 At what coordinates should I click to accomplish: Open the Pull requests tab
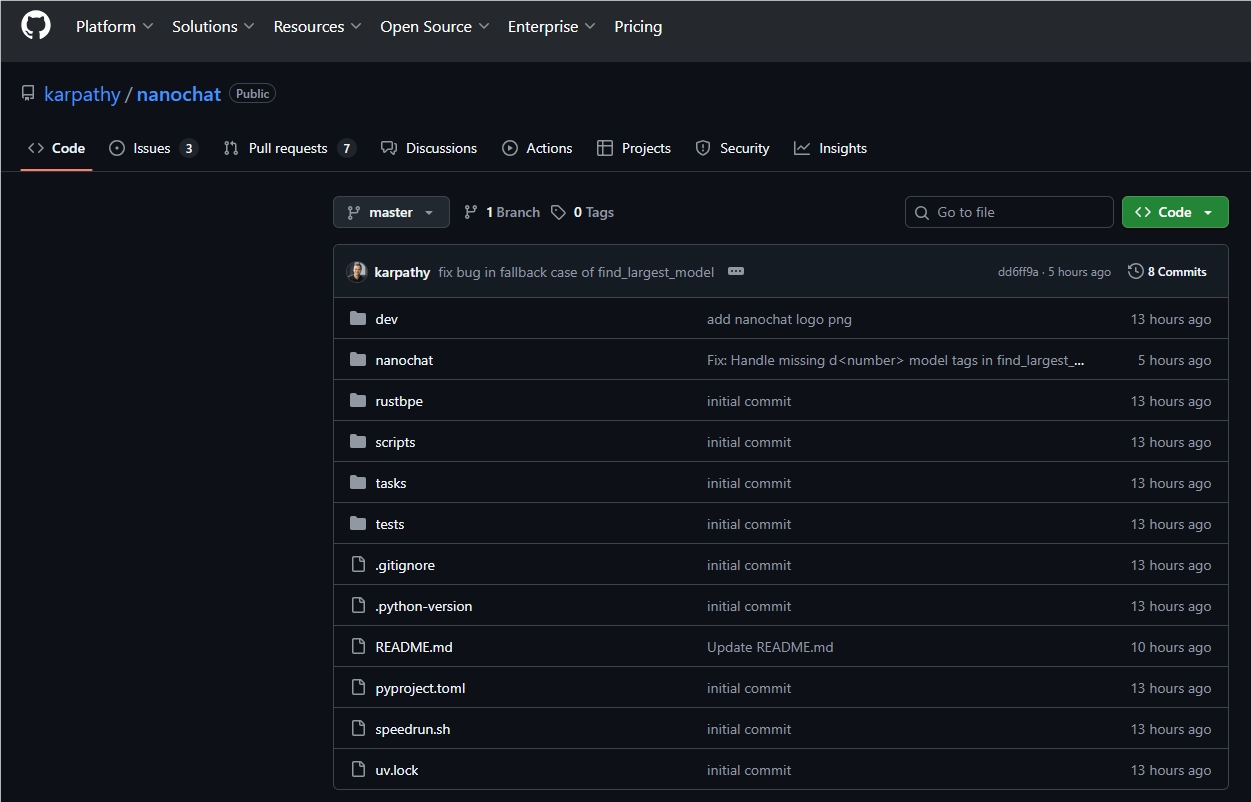(x=288, y=148)
